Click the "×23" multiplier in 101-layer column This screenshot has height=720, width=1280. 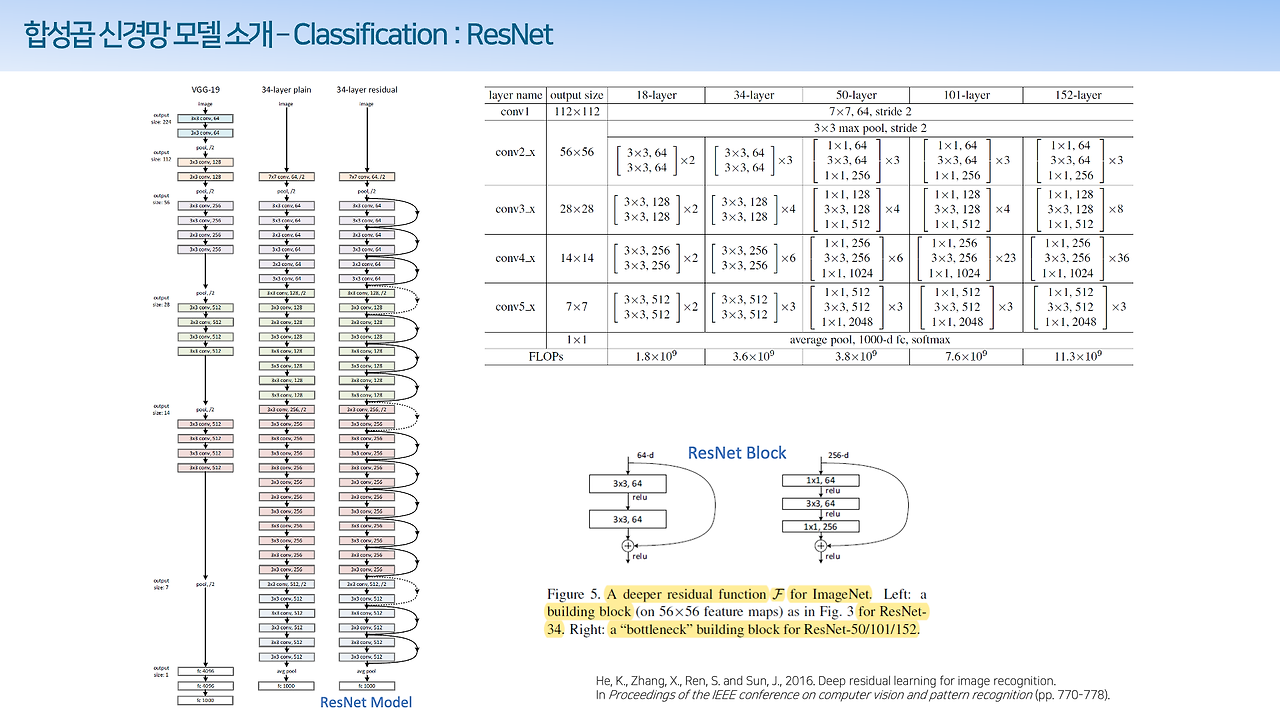[x=1006, y=258]
